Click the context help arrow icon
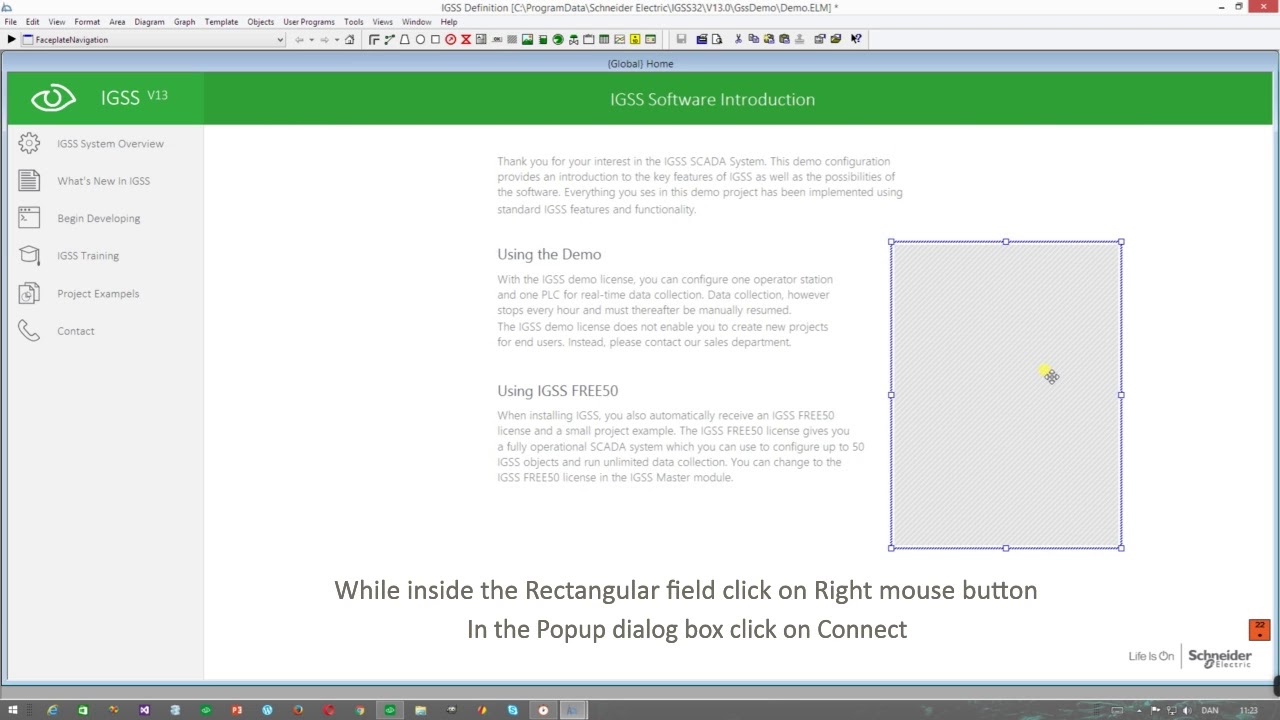1280x720 pixels. click(856, 40)
